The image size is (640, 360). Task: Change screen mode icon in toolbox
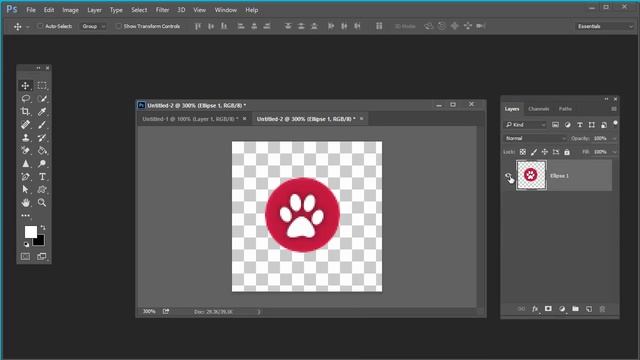tap(42, 257)
